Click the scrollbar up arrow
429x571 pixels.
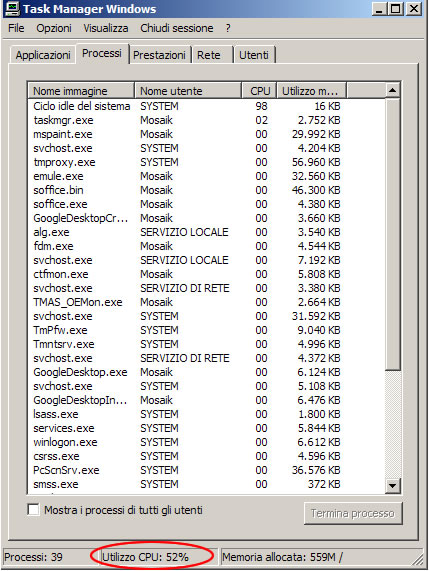[x=392, y=90]
